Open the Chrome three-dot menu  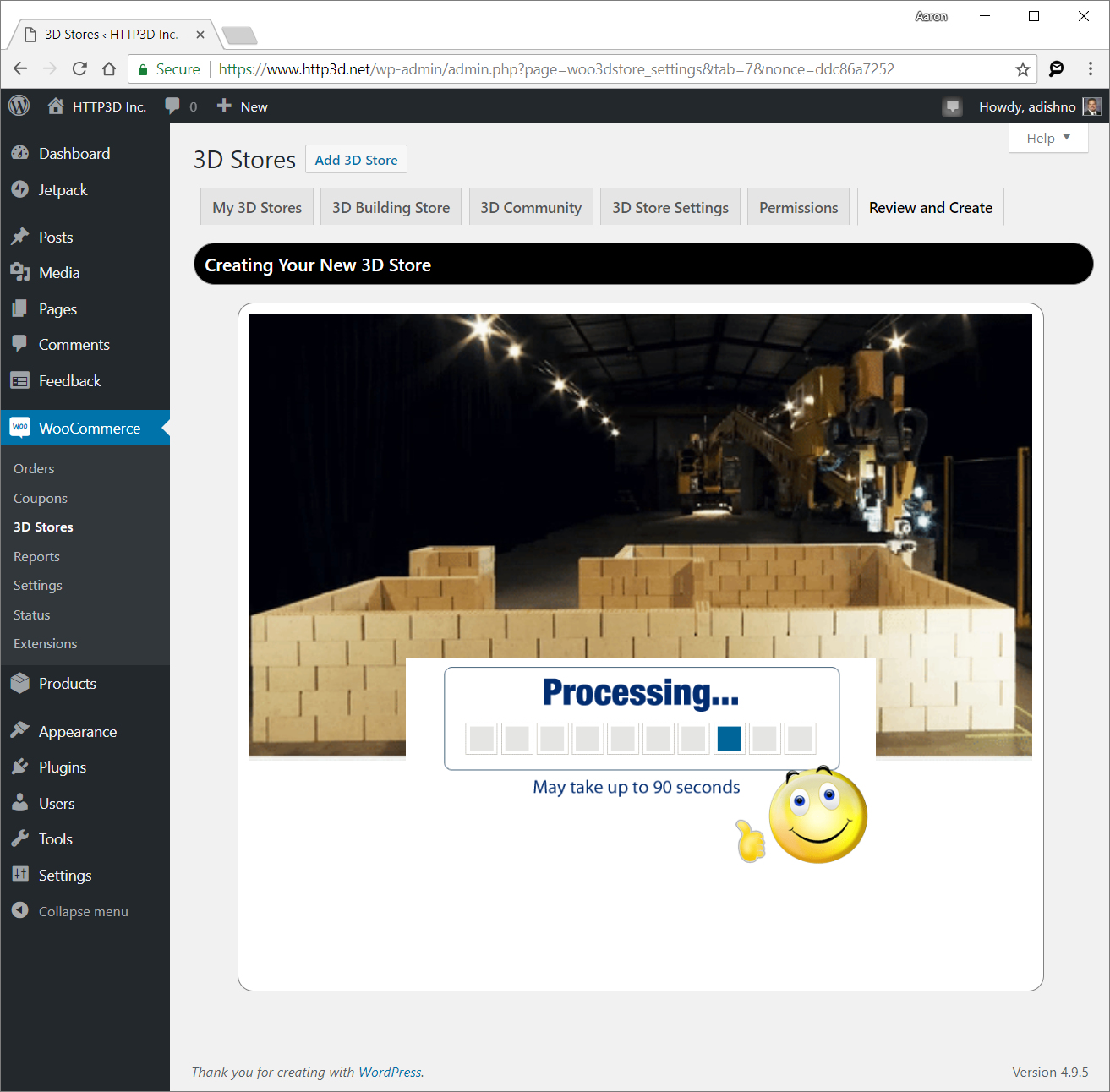coord(1091,69)
